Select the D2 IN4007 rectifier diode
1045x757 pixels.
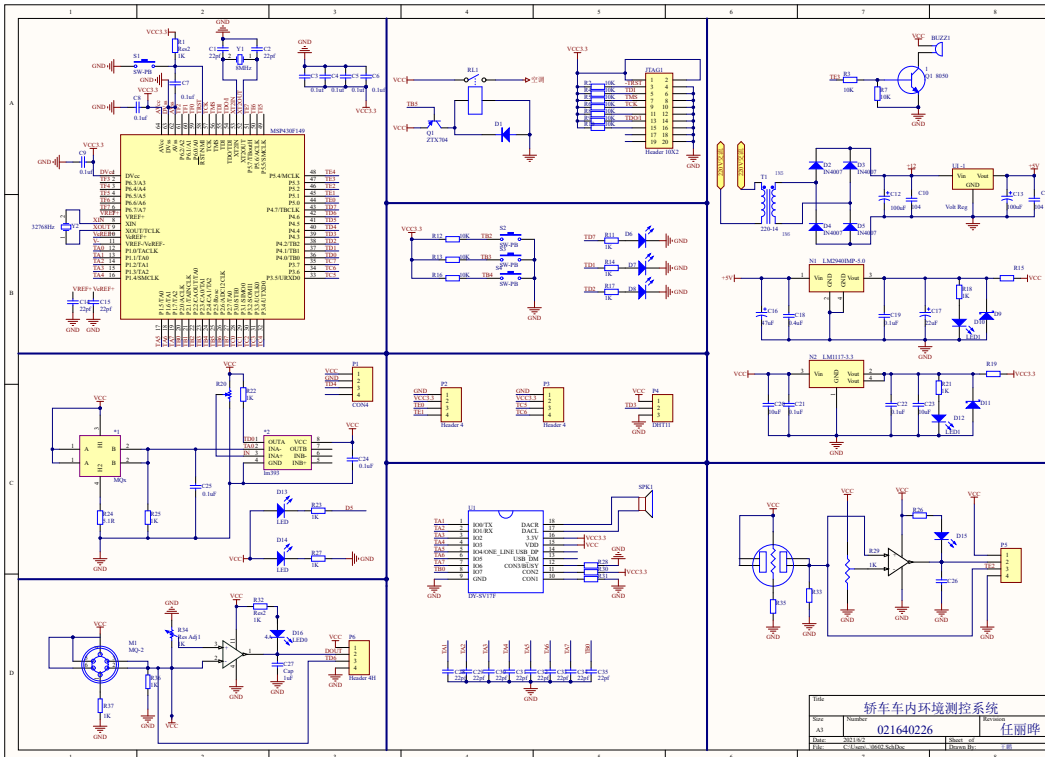(814, 166)
